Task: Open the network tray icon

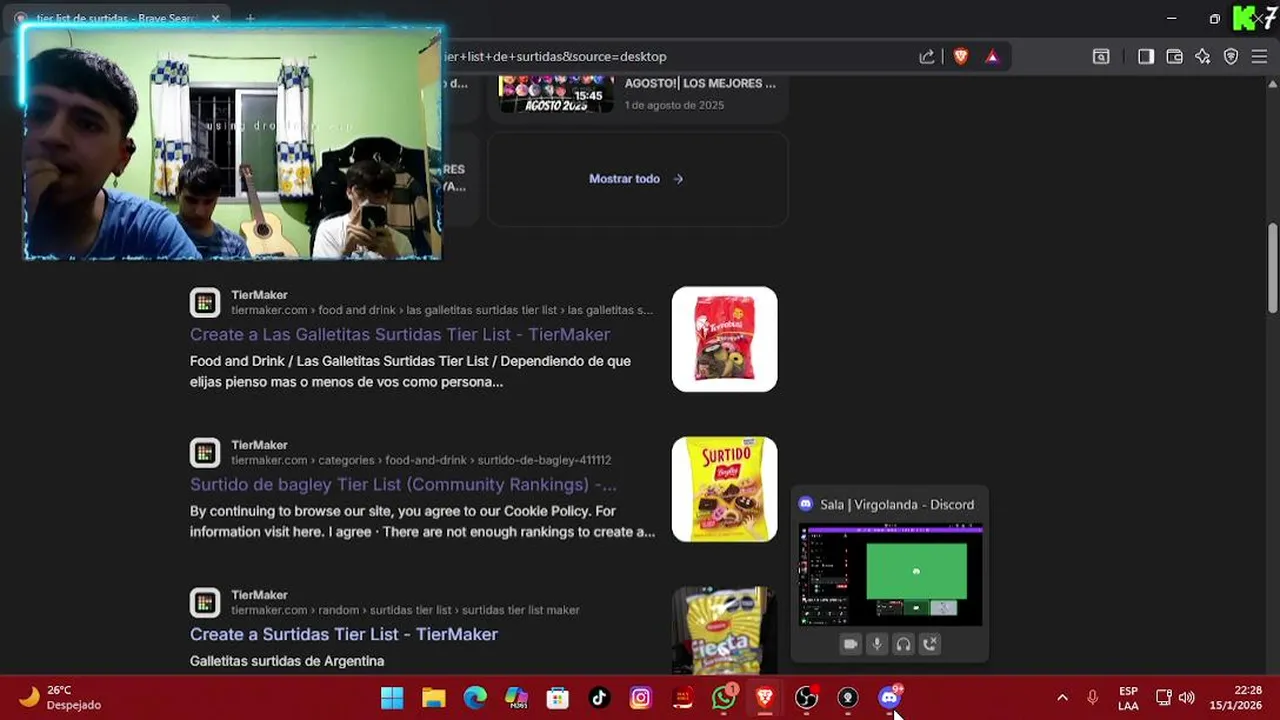Action: pyautogui.click(x=1164, y=698)
